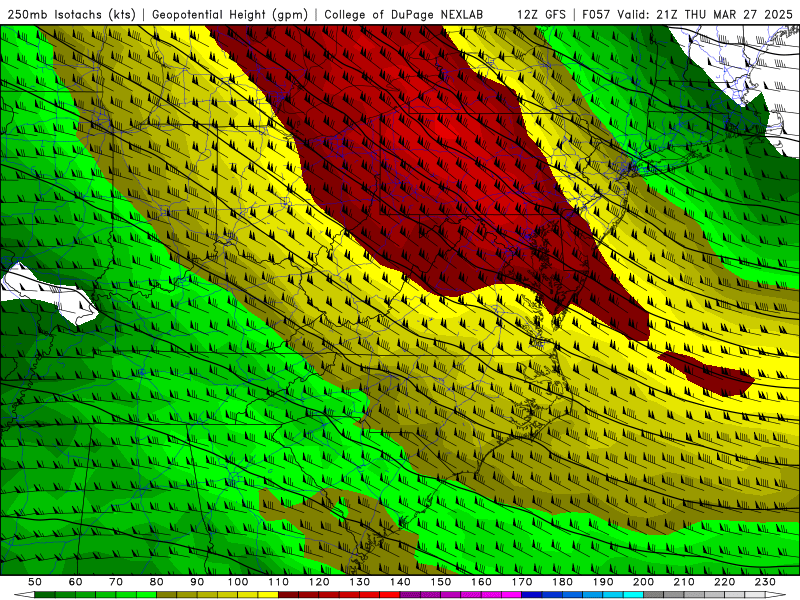Click the 170 value on the color scale
Screen dimensions: 800x600
[522, 582]
